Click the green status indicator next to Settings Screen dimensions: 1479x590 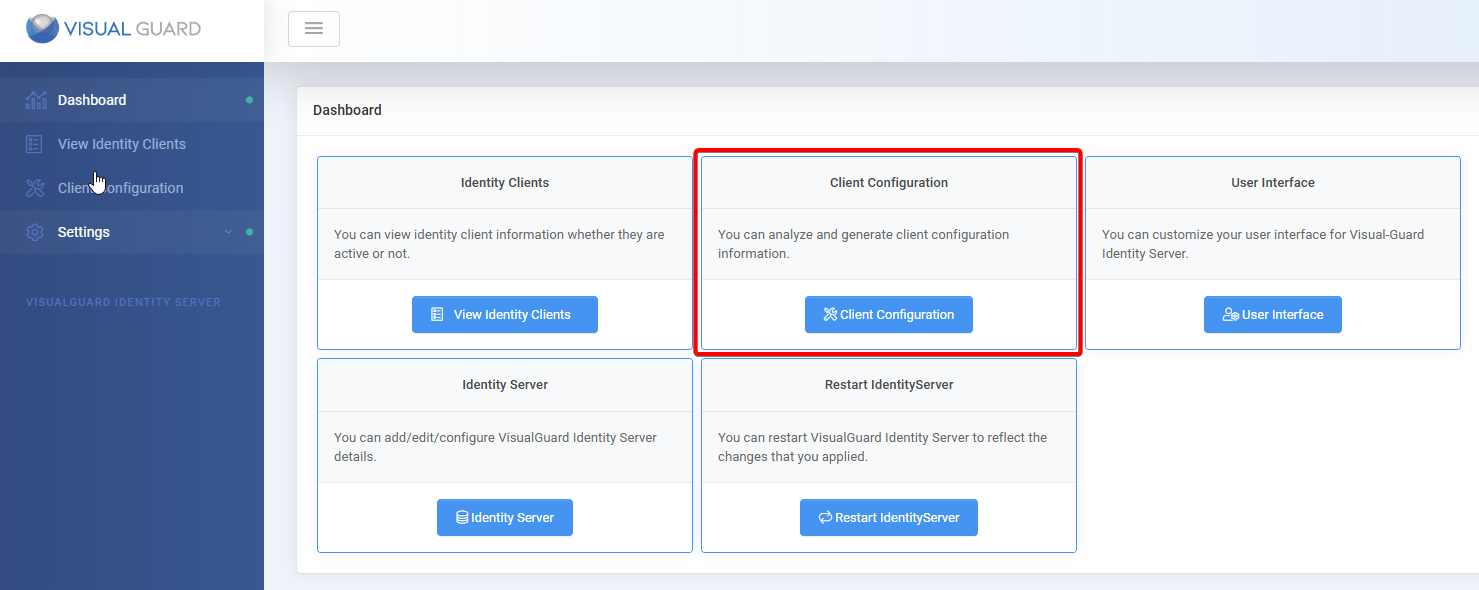click(x=247, y=231)
